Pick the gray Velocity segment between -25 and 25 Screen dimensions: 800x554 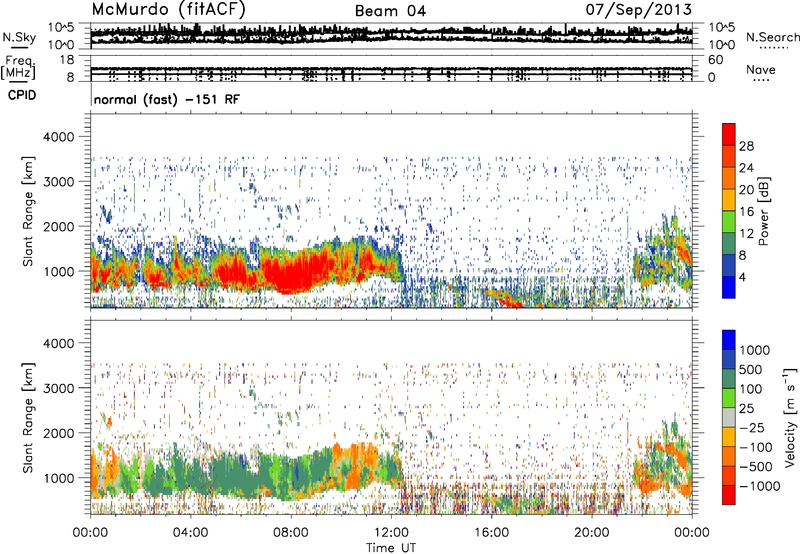[729, 417]
